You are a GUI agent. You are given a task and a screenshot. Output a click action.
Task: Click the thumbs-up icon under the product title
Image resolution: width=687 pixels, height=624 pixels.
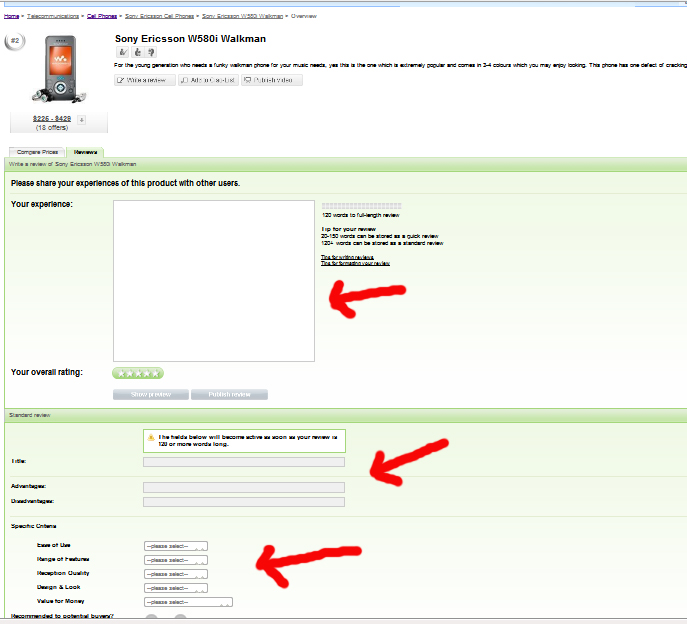(x=138, y=52)
